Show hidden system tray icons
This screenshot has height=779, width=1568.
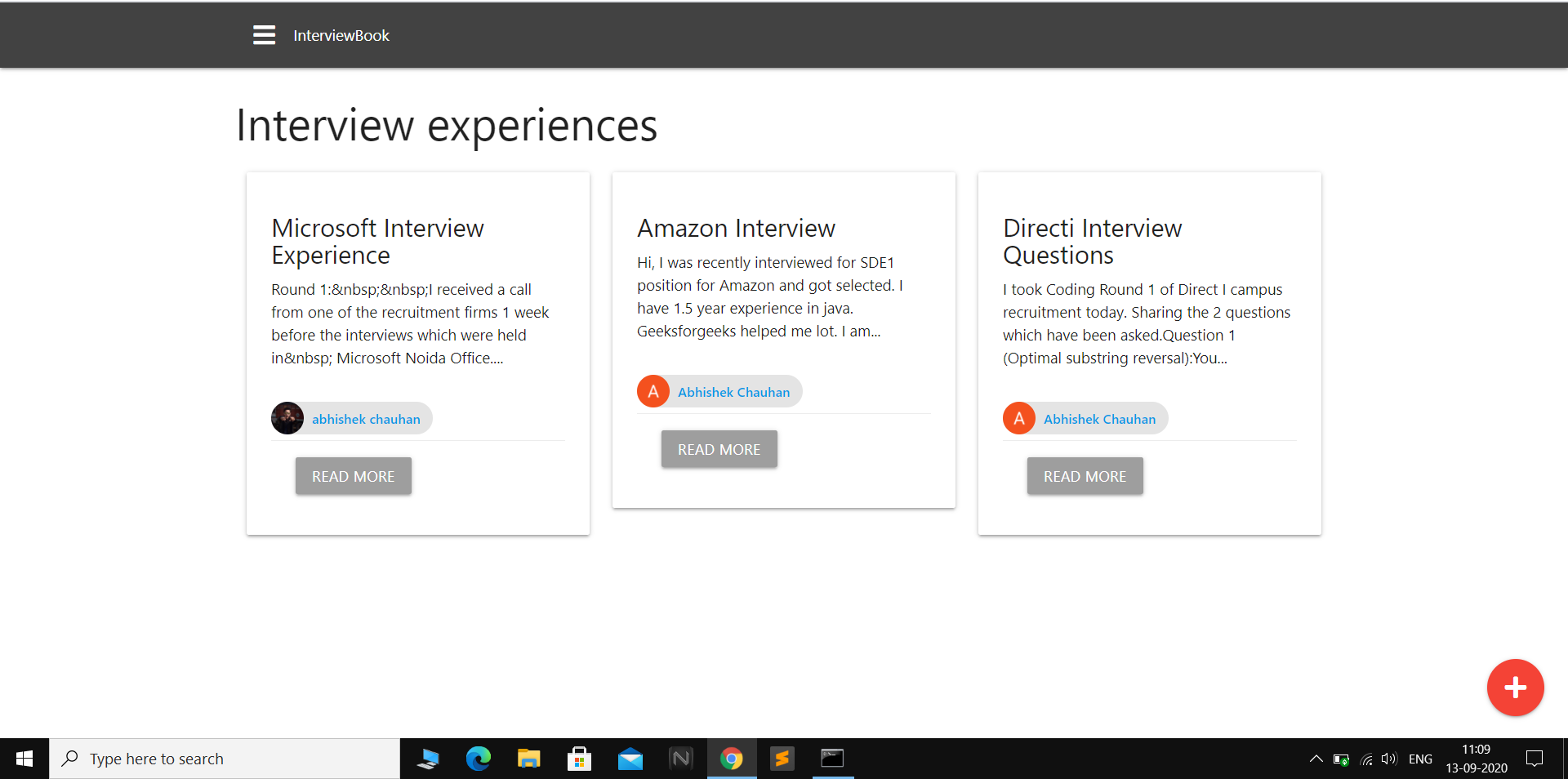1316,759
